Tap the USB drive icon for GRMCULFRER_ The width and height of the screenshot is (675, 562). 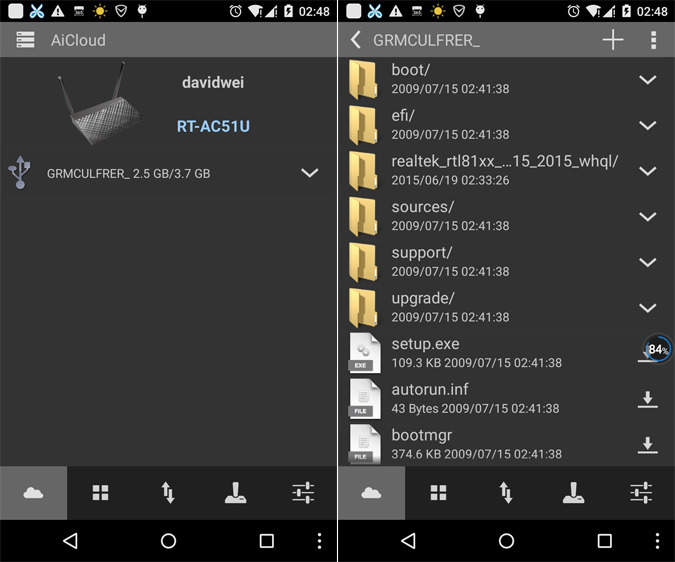(x=20, y=173)
